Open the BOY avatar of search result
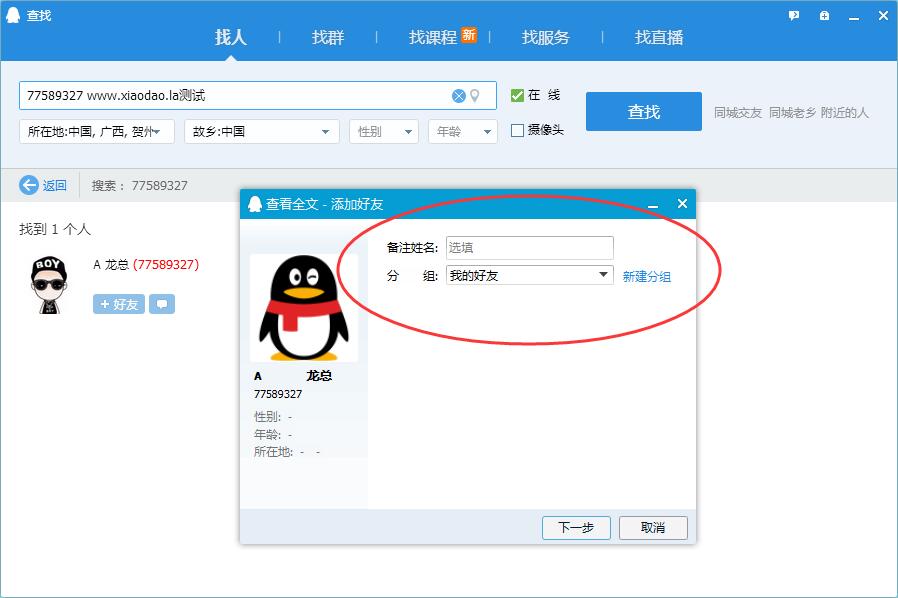This screenshot has height=598, width=898. [48, 284]
